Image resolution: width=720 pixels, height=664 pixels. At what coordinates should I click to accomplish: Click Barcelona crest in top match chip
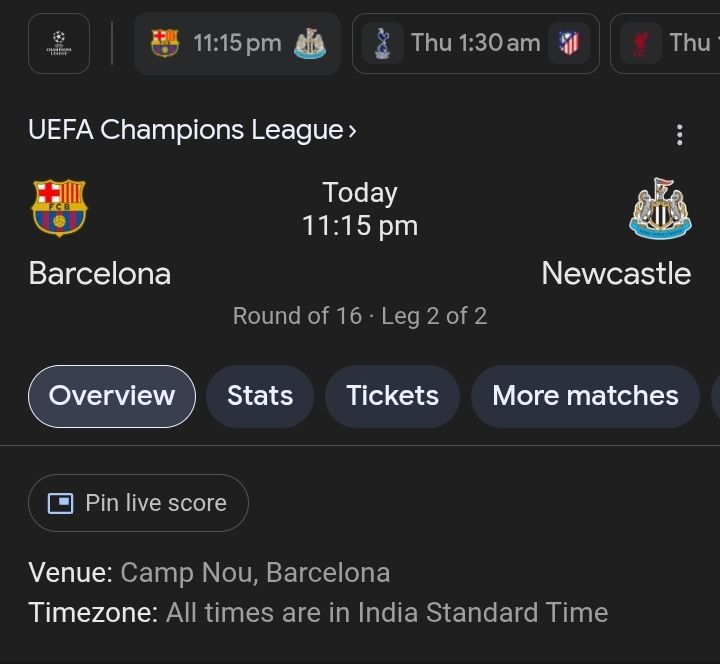164,43
